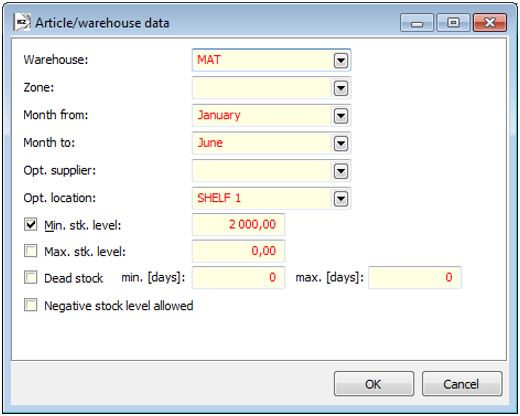
Task: Click the Opt. location: label
Action: [x=60, y=198]
